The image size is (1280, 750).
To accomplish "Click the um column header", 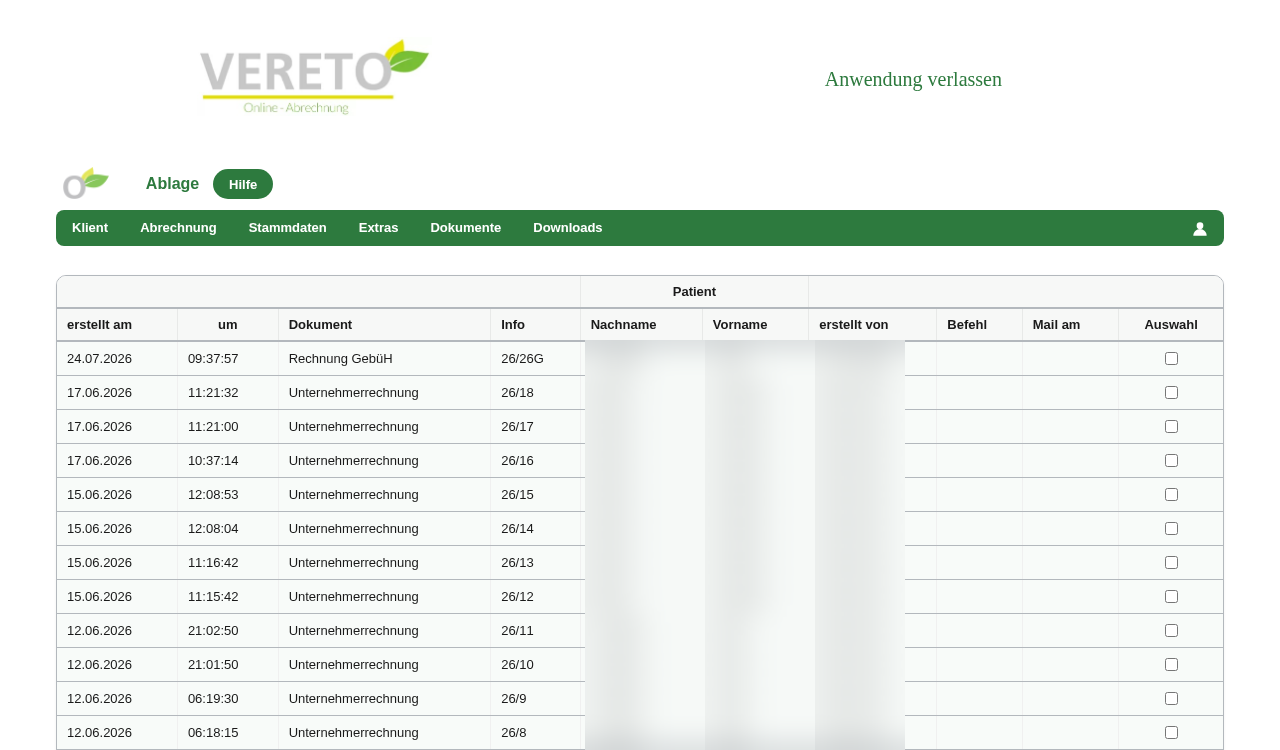I will [x=228, y=325].
